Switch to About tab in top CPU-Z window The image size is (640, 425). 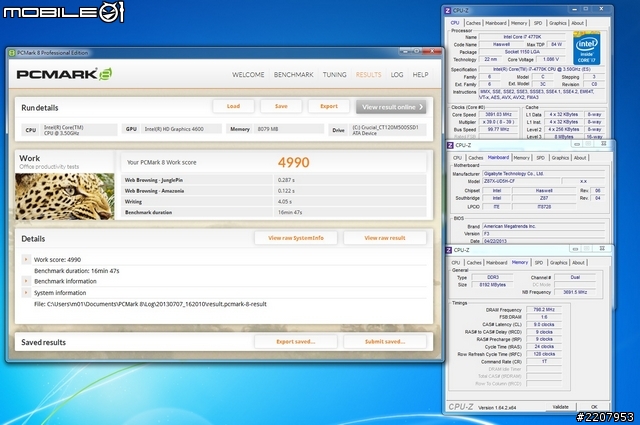click(x=578, y=23)
